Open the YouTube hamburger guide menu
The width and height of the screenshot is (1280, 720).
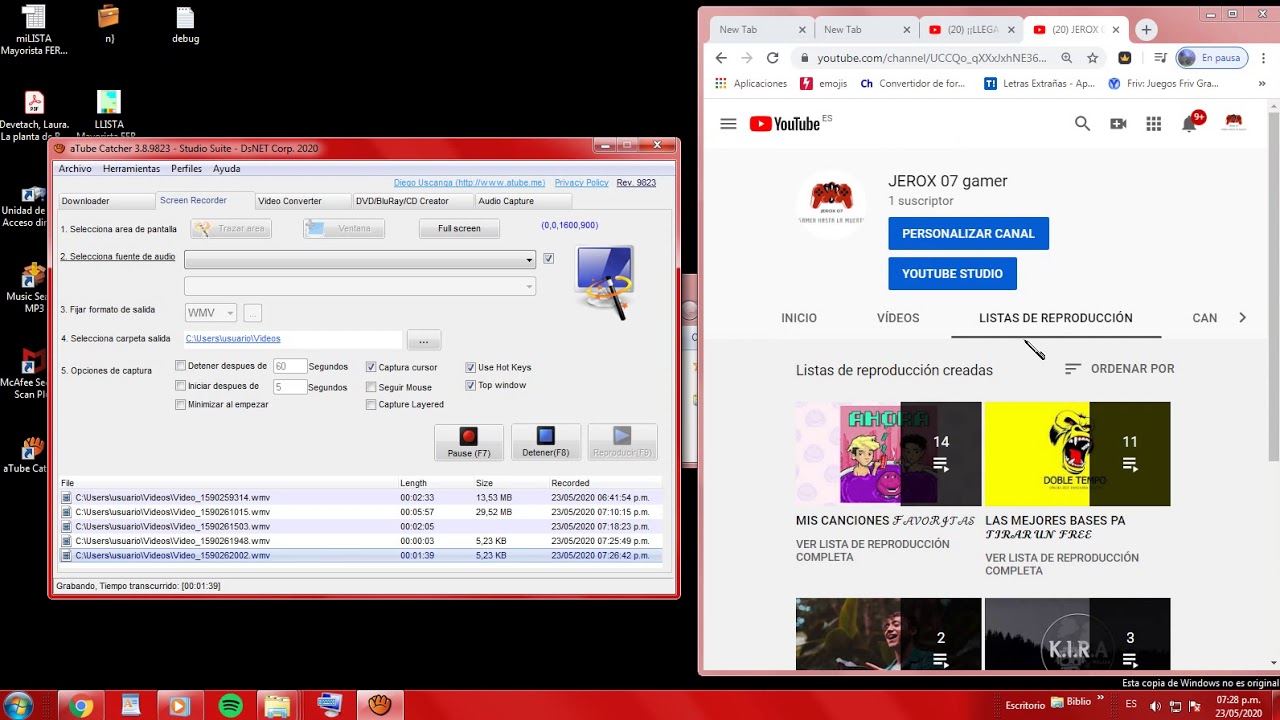coord(728,124)
